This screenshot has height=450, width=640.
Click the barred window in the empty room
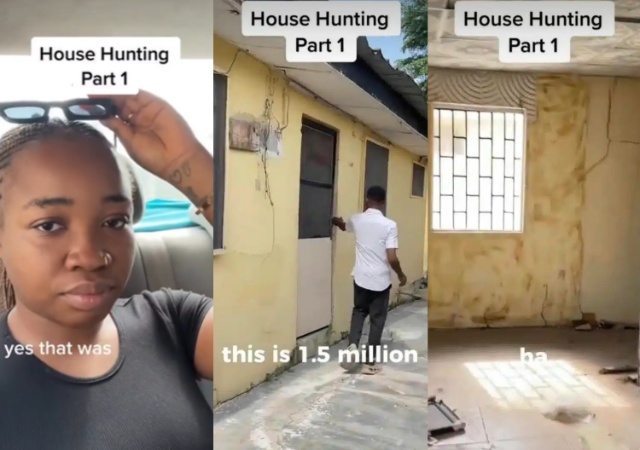478,169
